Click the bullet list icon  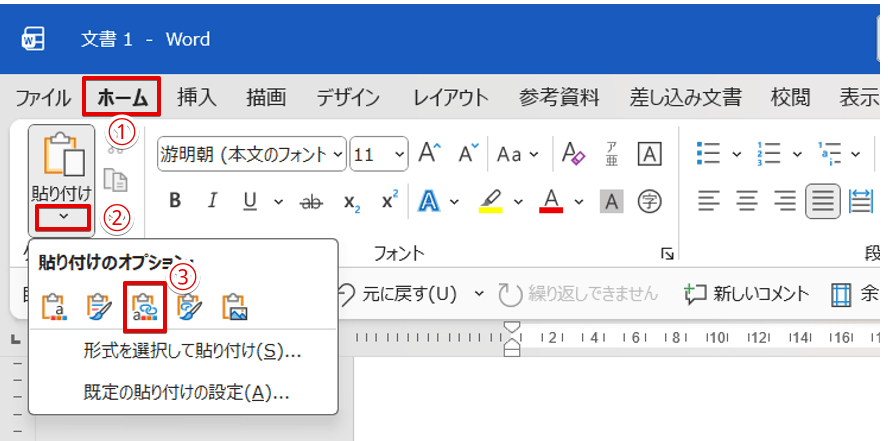click(x=708, y=153)
